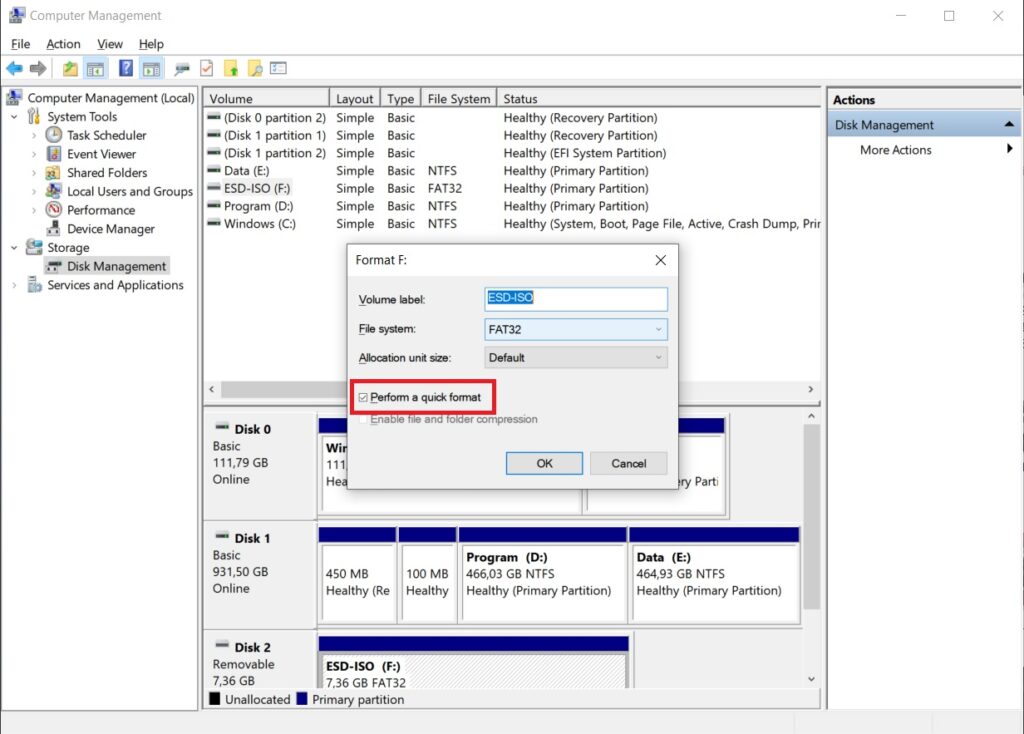Open the View menu
Screen dimensions: 1024x734
(x=110, y=44)
